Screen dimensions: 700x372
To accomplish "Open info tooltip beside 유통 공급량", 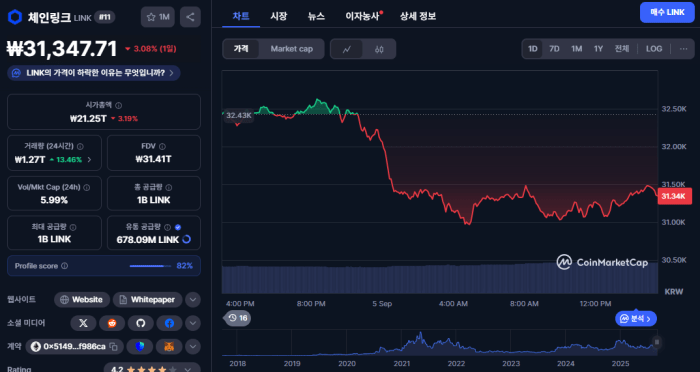I will [167, 227].
